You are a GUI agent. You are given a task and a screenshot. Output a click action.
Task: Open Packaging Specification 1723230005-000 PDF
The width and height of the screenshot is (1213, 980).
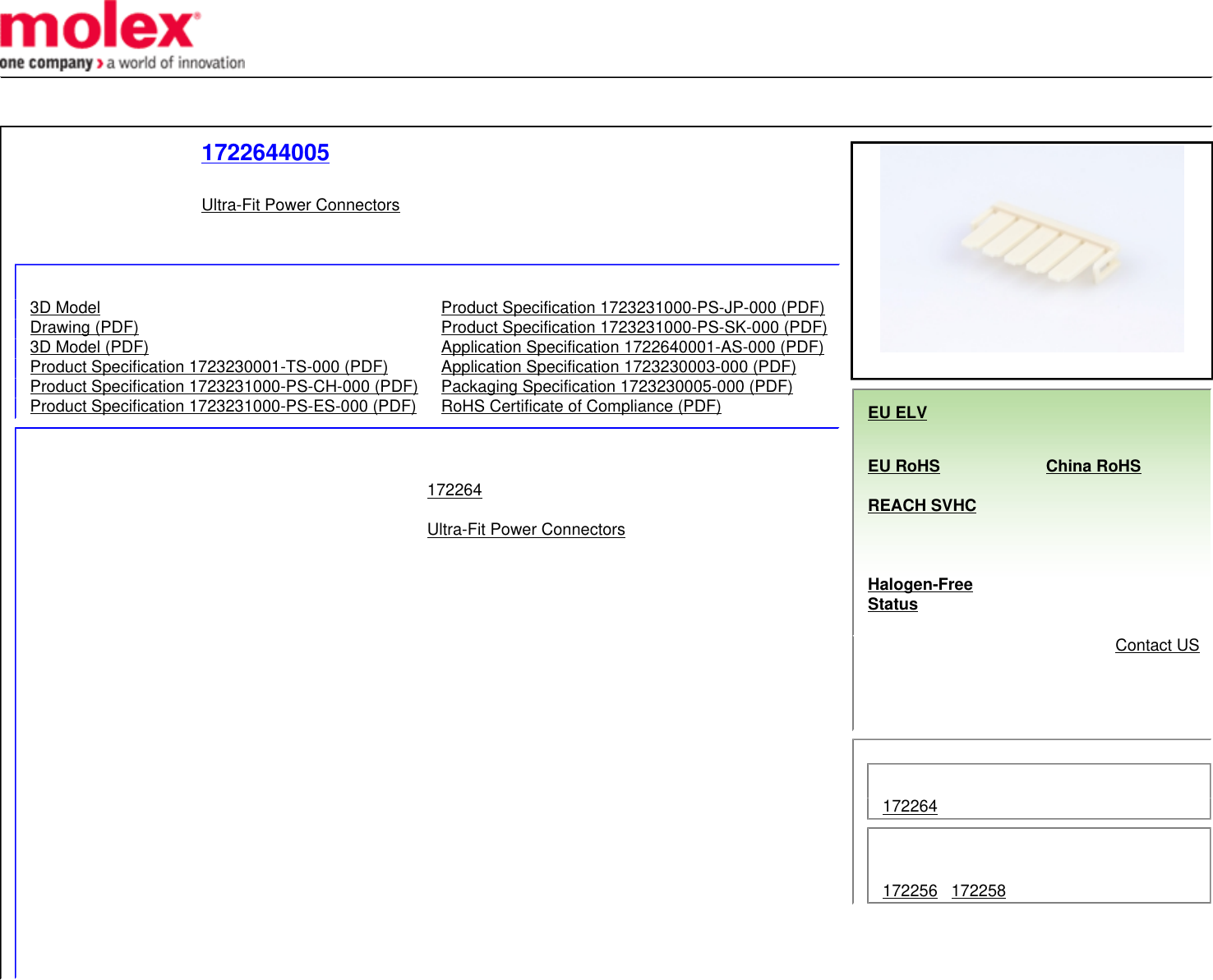(616, 386)
